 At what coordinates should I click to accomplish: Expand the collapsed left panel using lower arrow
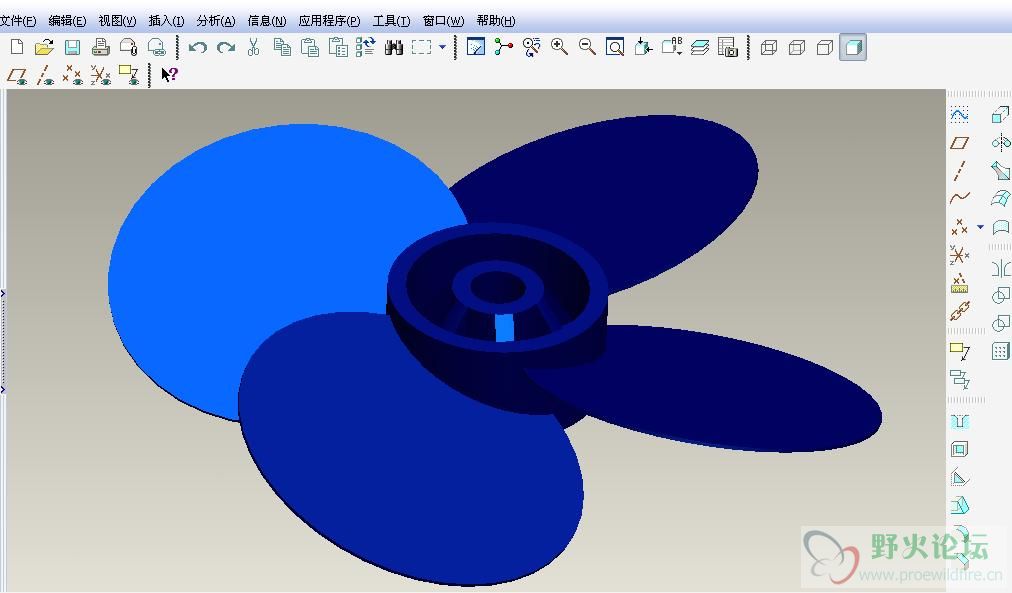(x=3, y=389)
